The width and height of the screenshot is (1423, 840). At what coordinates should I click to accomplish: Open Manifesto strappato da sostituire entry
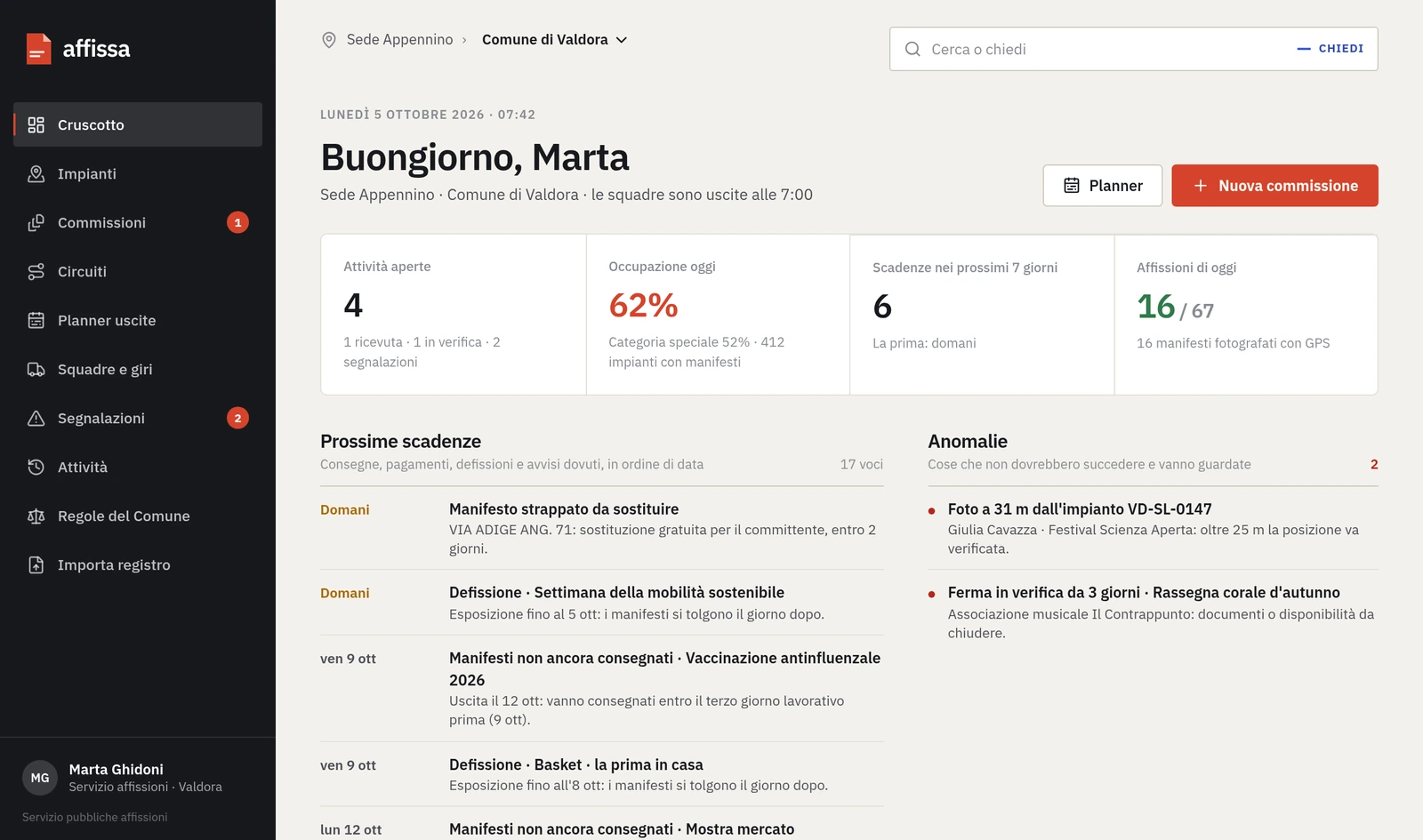(602, 528)
